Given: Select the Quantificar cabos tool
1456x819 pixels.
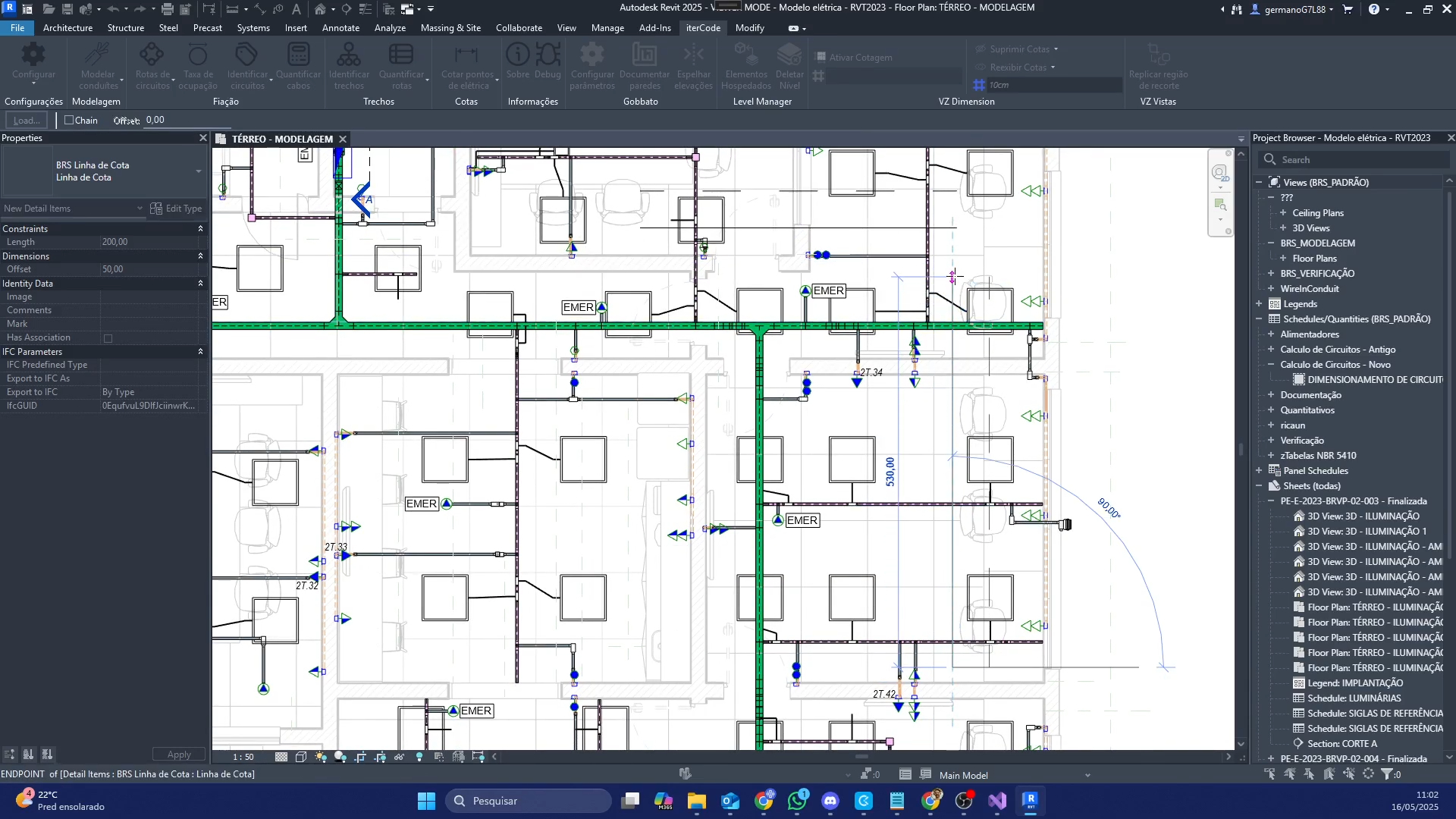Looking at the screenshot, I should pyautogui.click(x=298, y=55).
